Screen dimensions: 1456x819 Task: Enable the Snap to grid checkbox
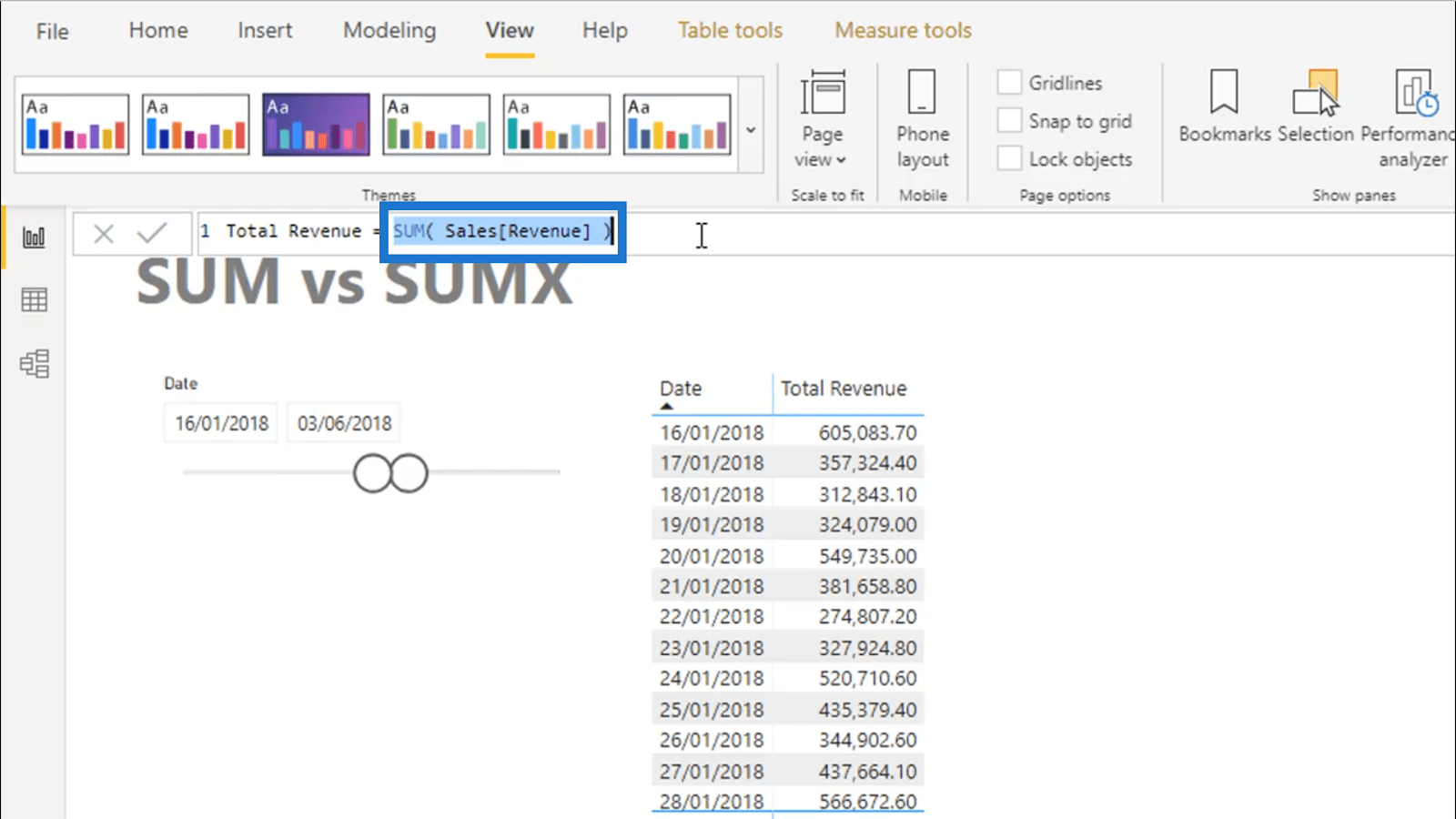pos(1009,120)
